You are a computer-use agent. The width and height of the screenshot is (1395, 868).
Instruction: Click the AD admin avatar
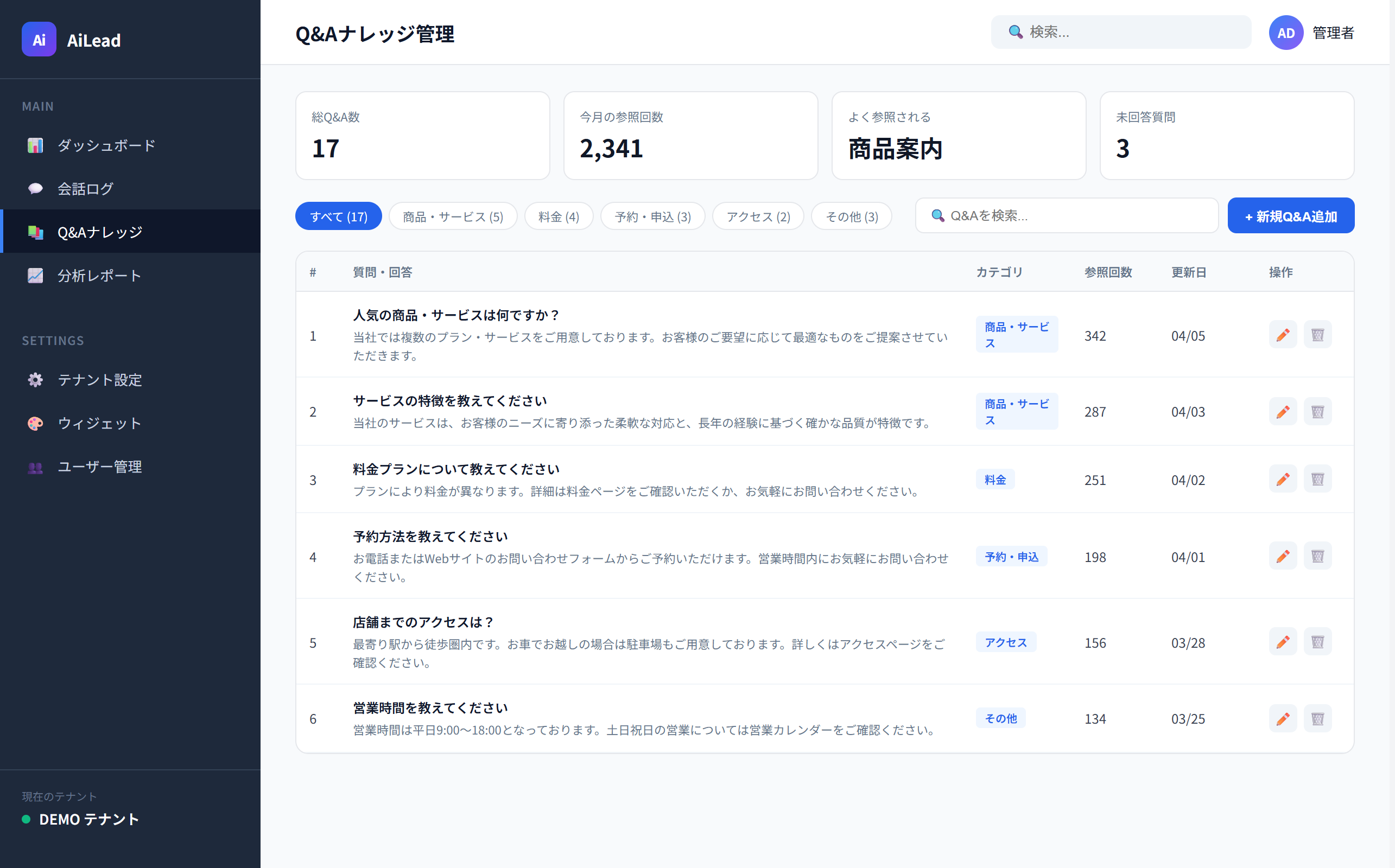[1285, 33]
